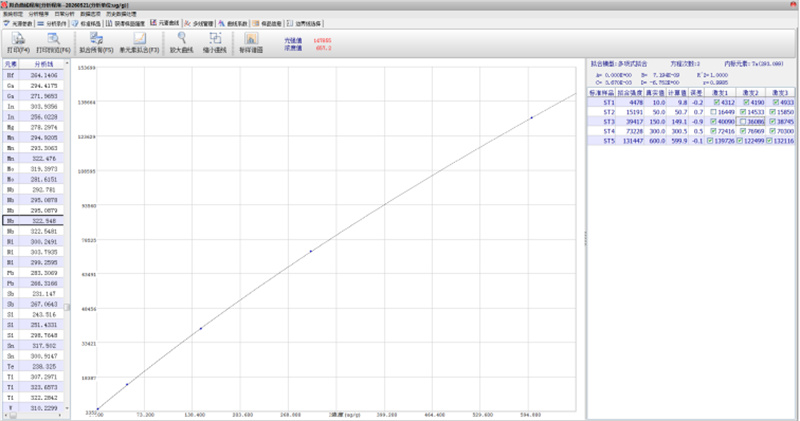
Task: Select analysis line 243.516 row
Action: click(33, 314)
